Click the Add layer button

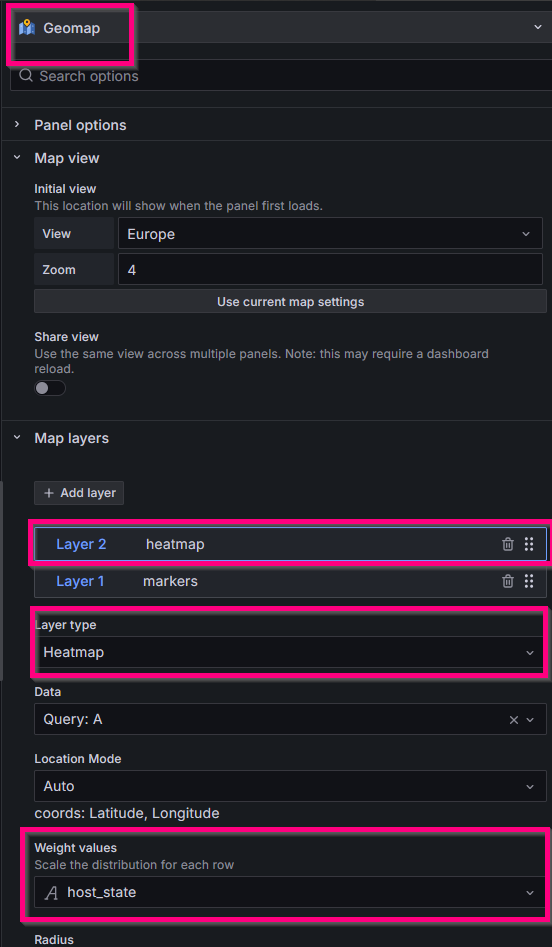(x=79, y=493)
